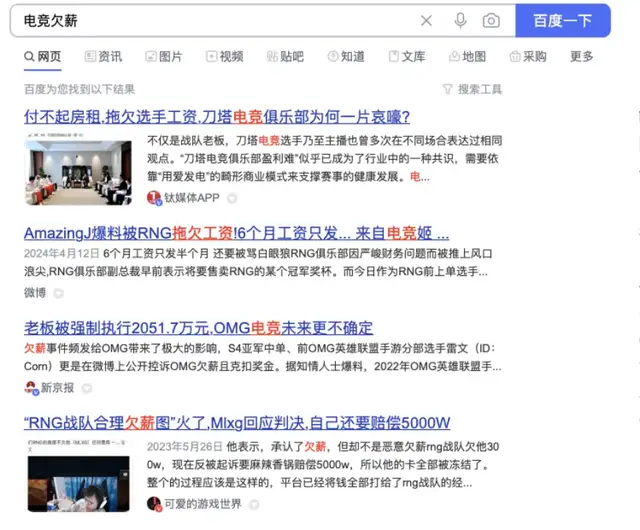Image resolution: width=640 pixels, height=530 pixels.
Task: Switch to the 资讯 tab
Action: (x=103, y=56)
